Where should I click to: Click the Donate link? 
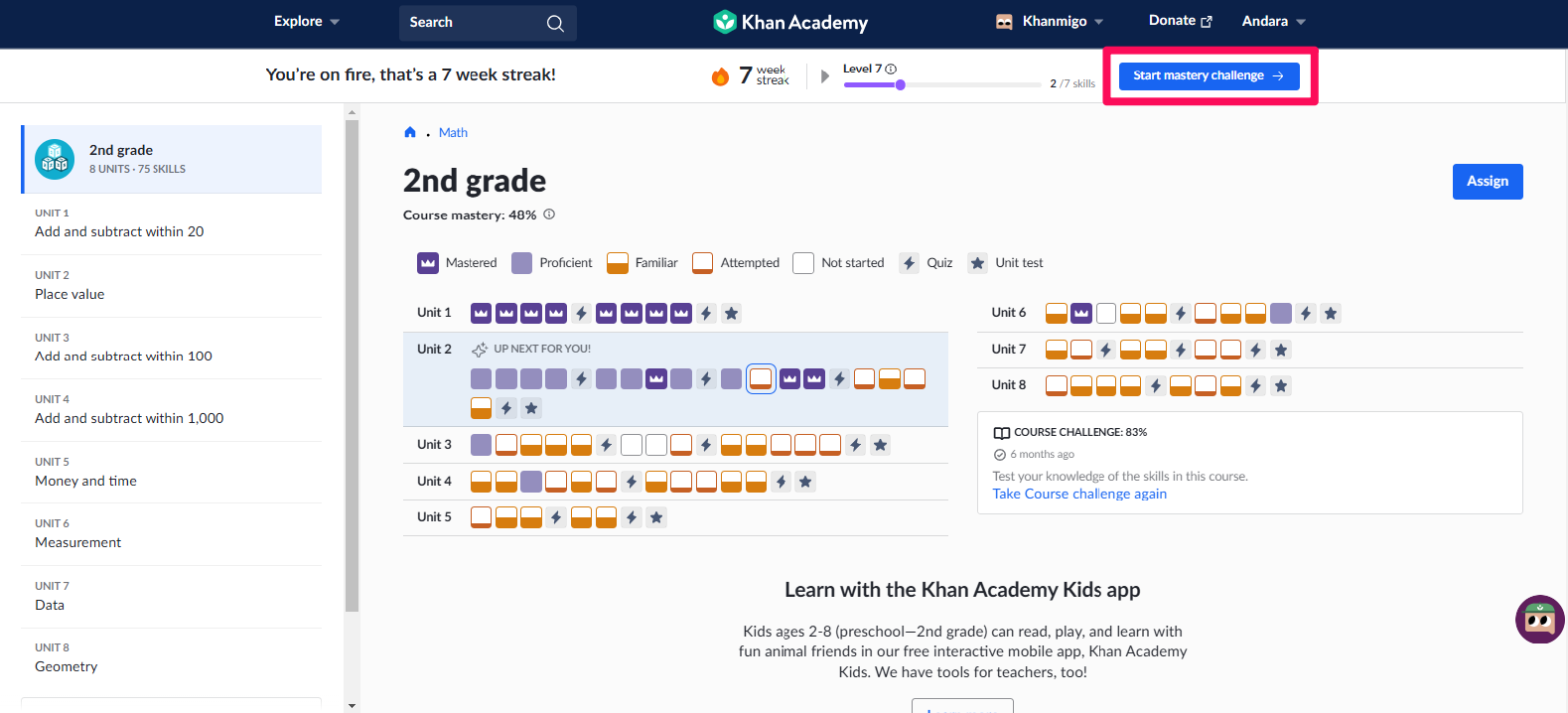point(1181,21)
